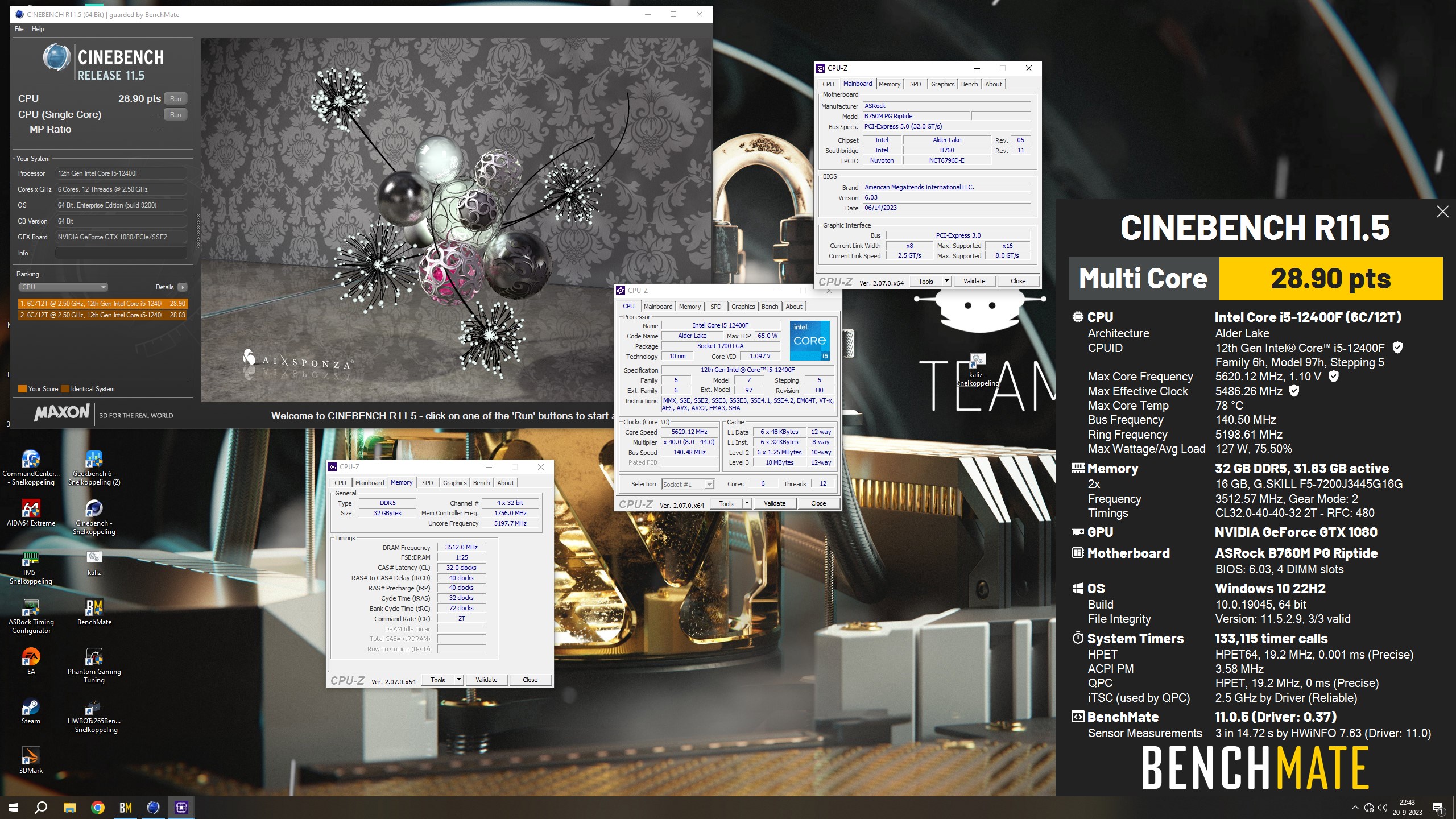1456x819 pixels.
Task: Click the ranking Details arrow button
Action: (183, 287)
